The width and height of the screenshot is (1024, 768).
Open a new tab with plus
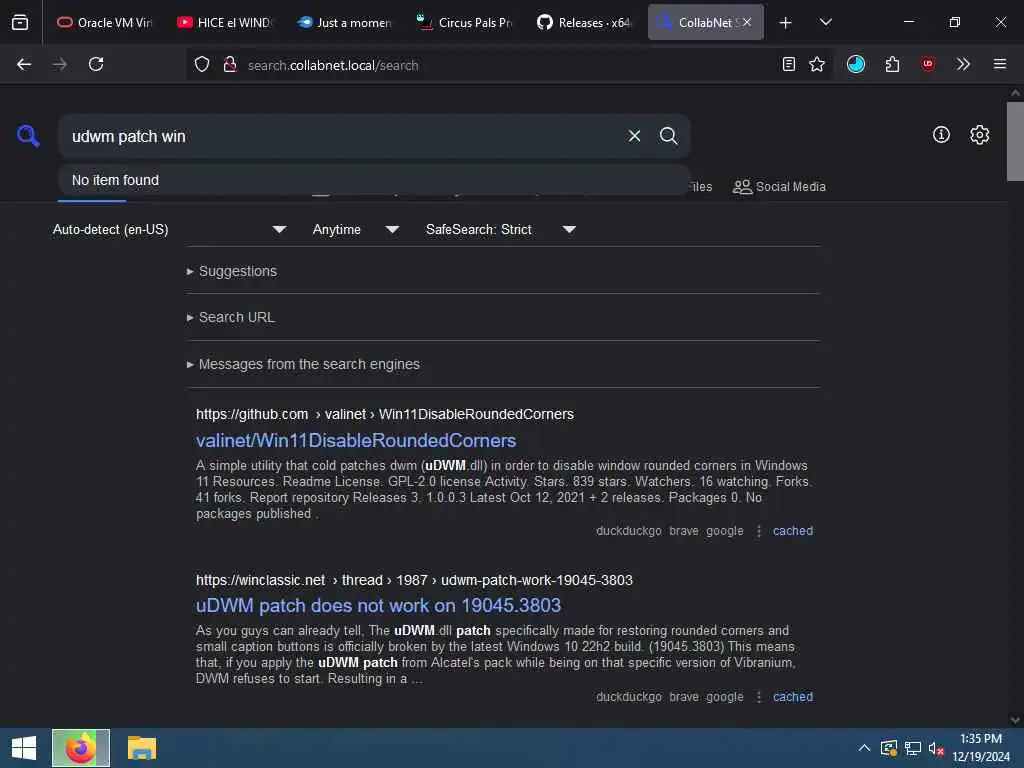[786, 23]
